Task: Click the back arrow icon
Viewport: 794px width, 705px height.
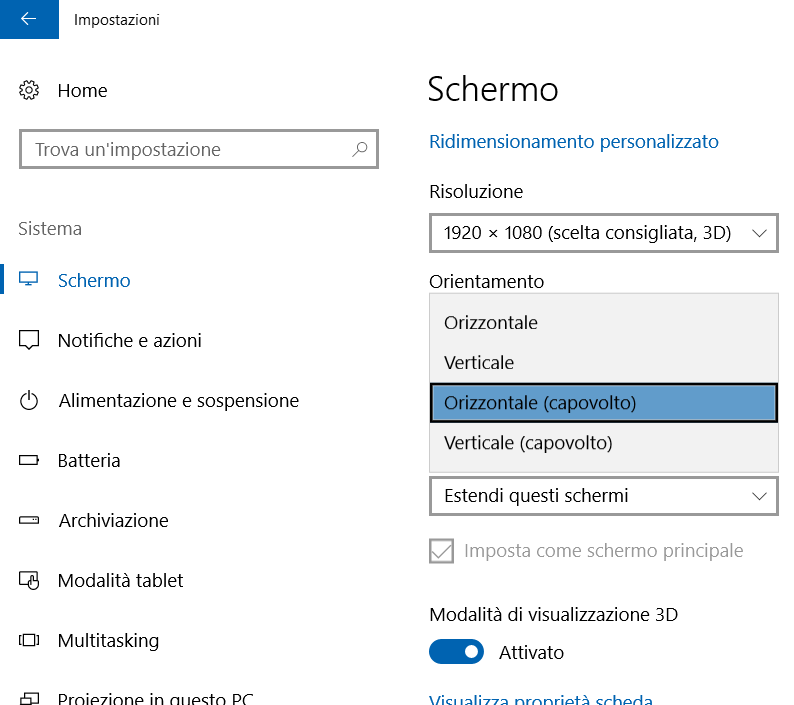Action: coord(28,19)
